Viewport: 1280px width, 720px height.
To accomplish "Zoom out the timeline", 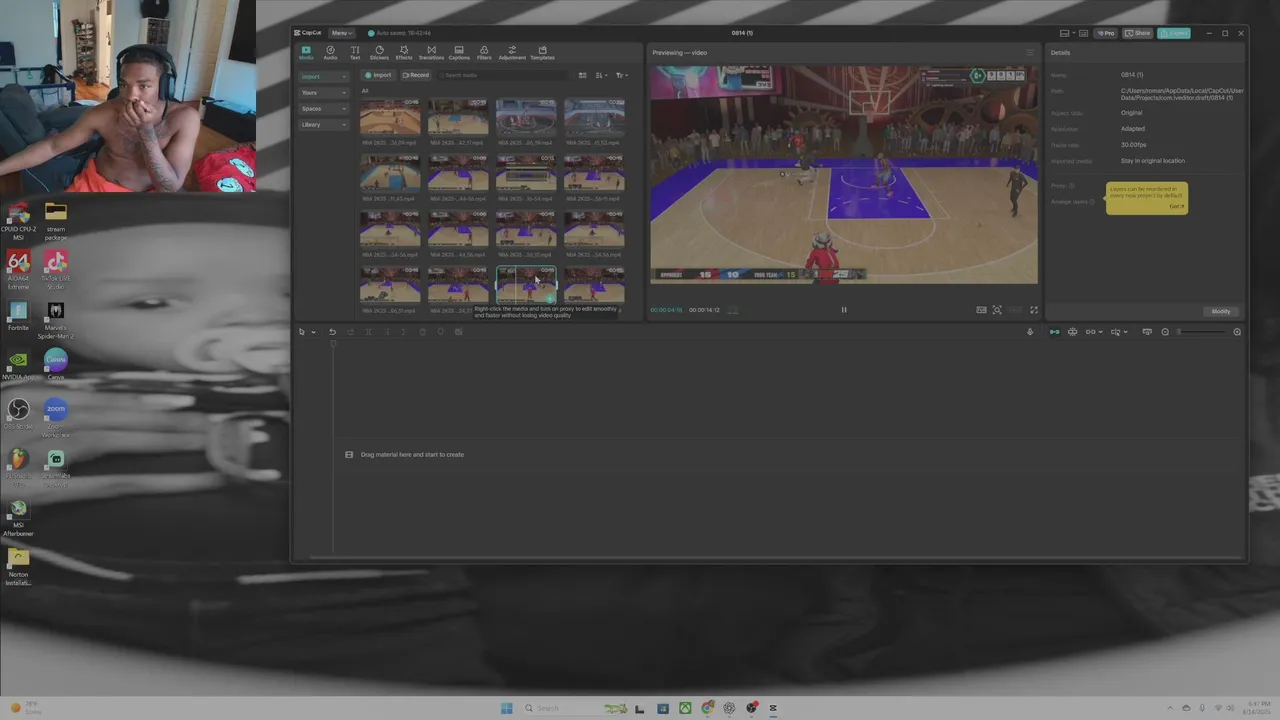I will coord(1165,332).
